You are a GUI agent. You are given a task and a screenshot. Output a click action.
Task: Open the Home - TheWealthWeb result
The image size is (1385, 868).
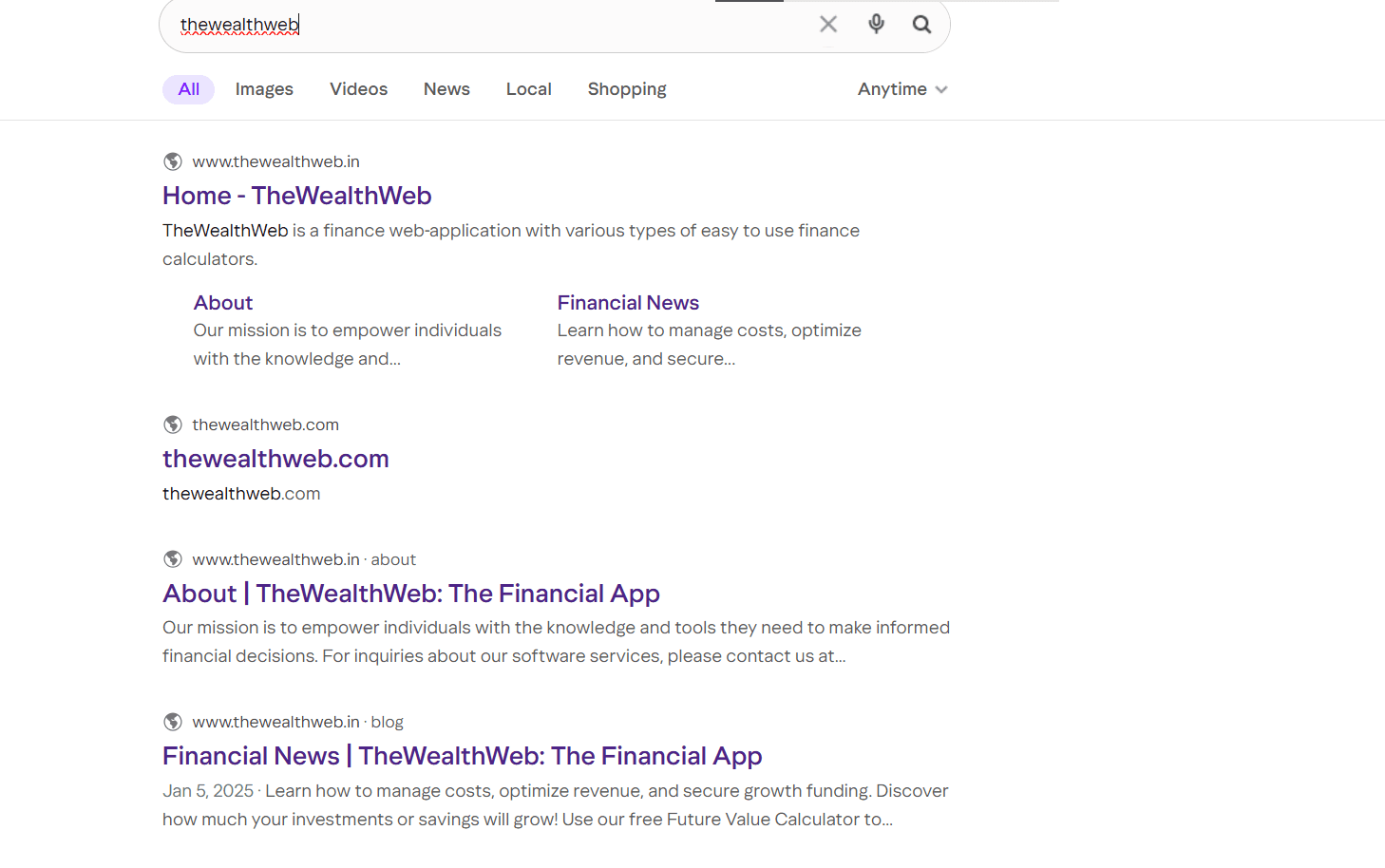(x=296, y=196)
